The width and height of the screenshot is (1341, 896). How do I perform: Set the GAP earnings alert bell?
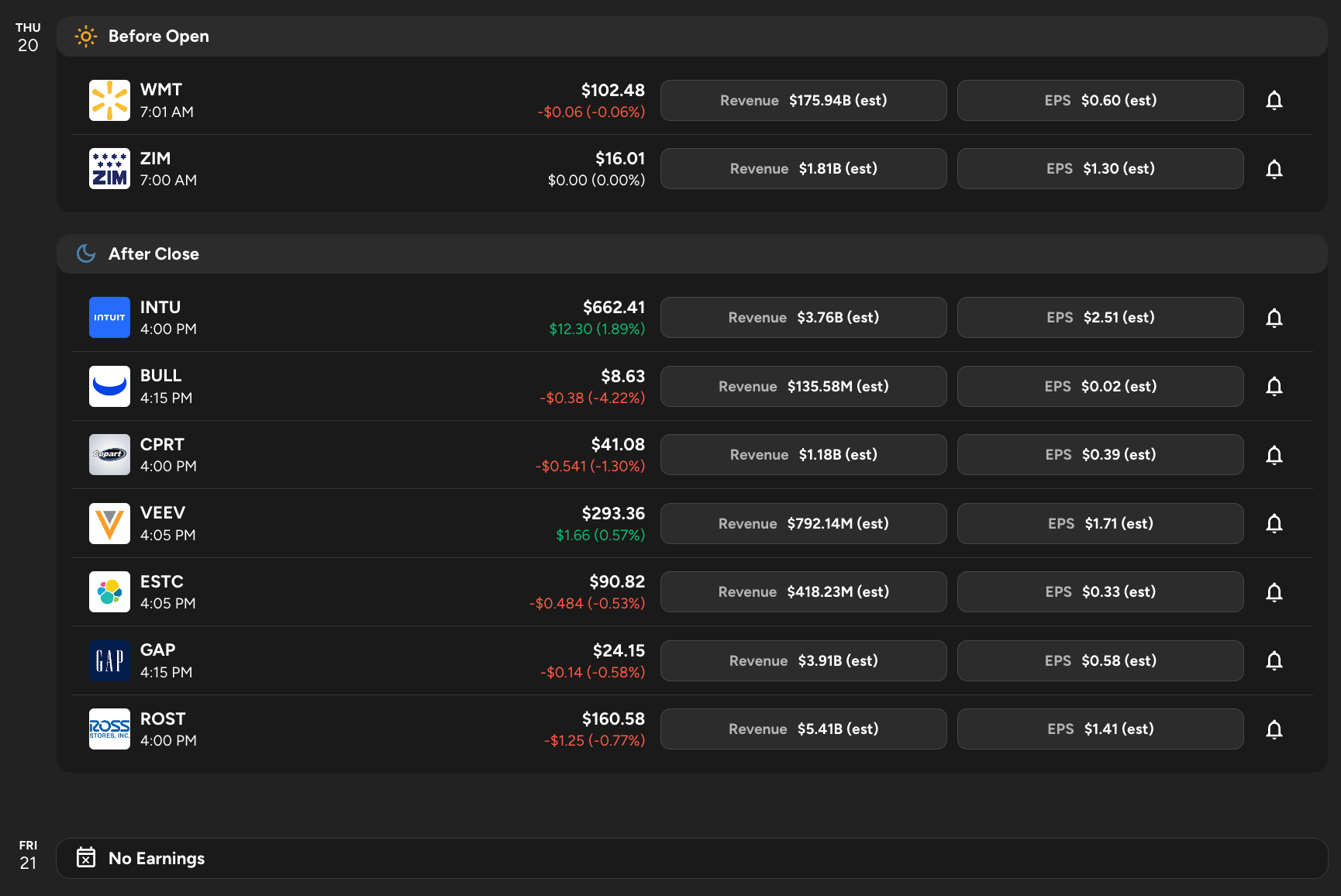click(1274, 660)
